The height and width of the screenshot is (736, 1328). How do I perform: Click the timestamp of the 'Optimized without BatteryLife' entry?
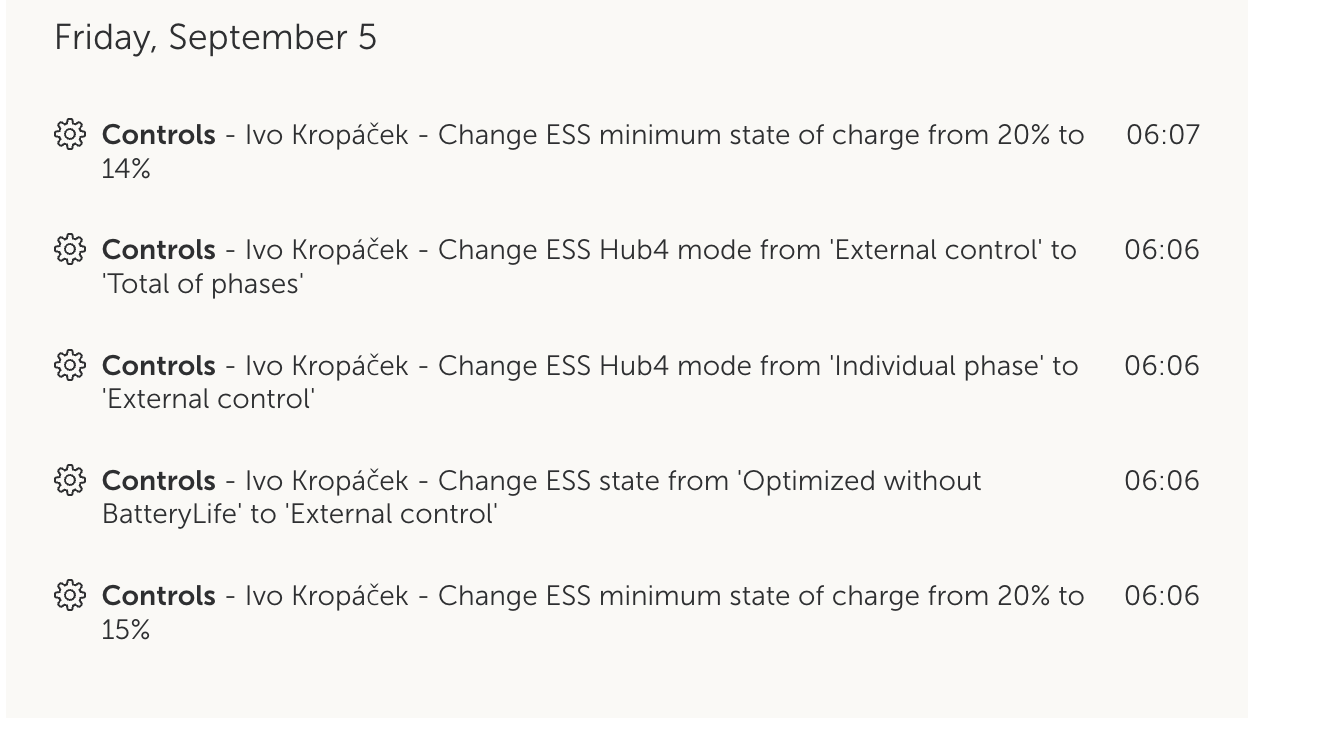click(1161, 480)
